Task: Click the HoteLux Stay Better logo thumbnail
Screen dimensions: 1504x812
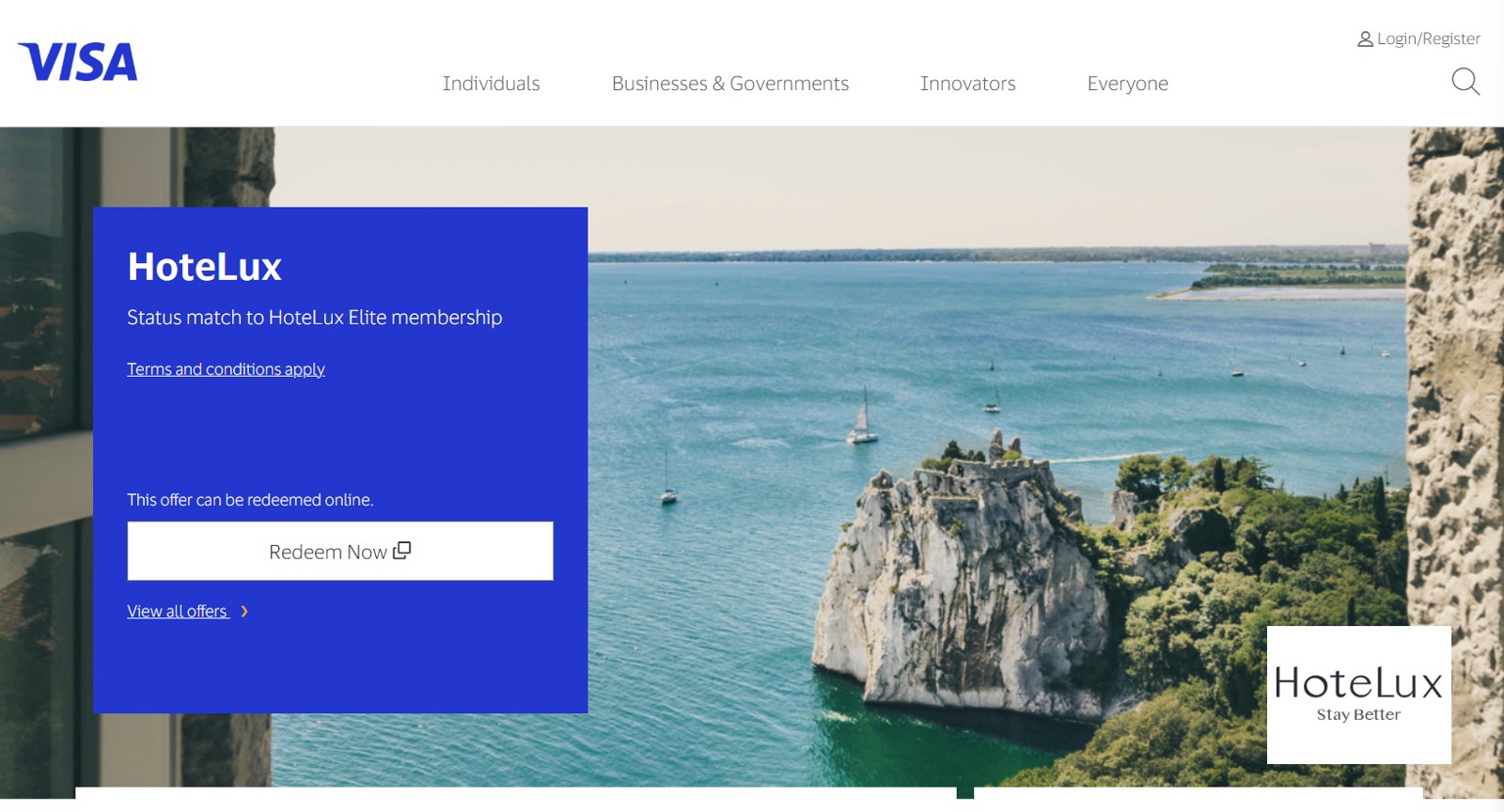Action: tap(1359, 695)
